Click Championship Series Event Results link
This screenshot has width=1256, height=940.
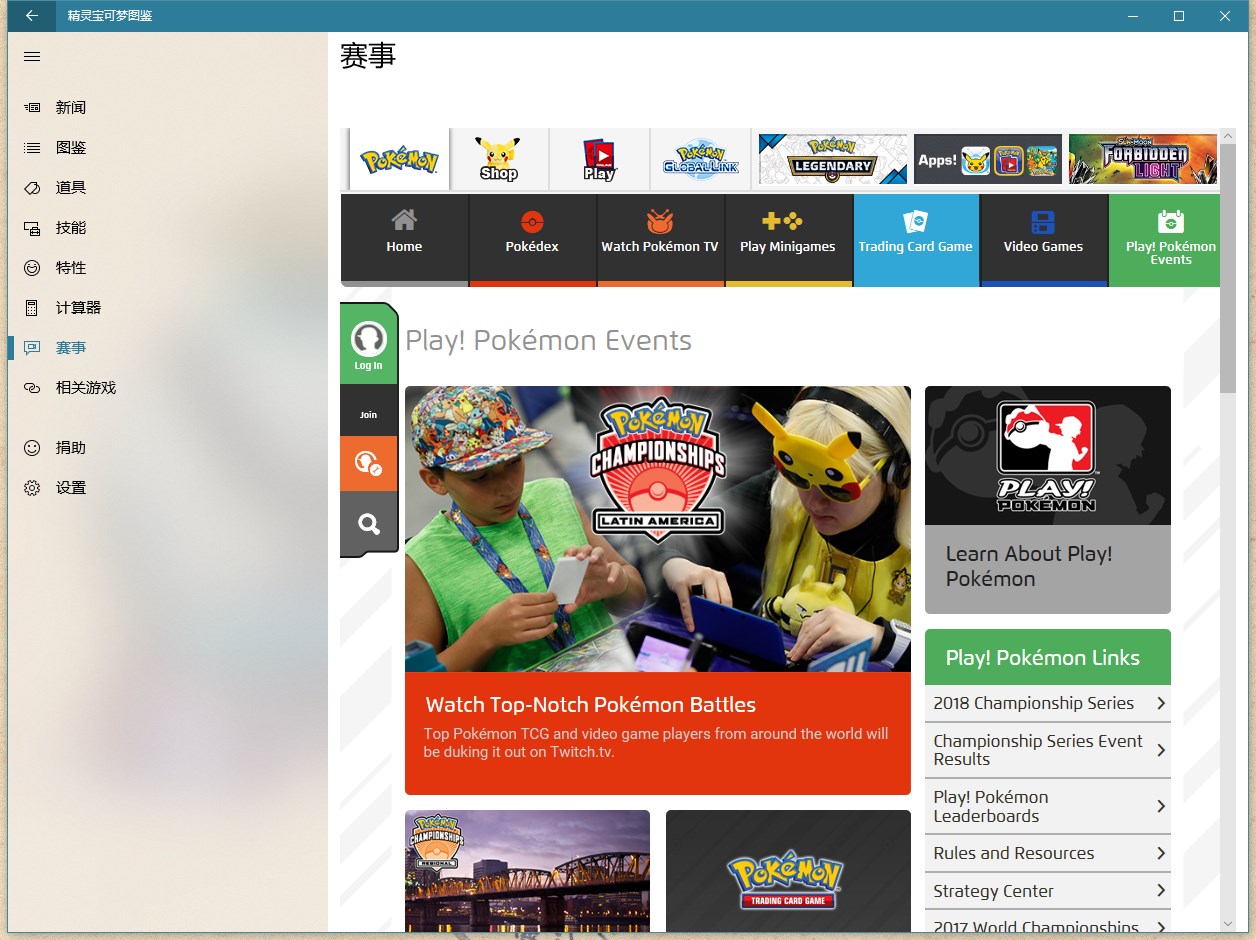click(1038, 750)
